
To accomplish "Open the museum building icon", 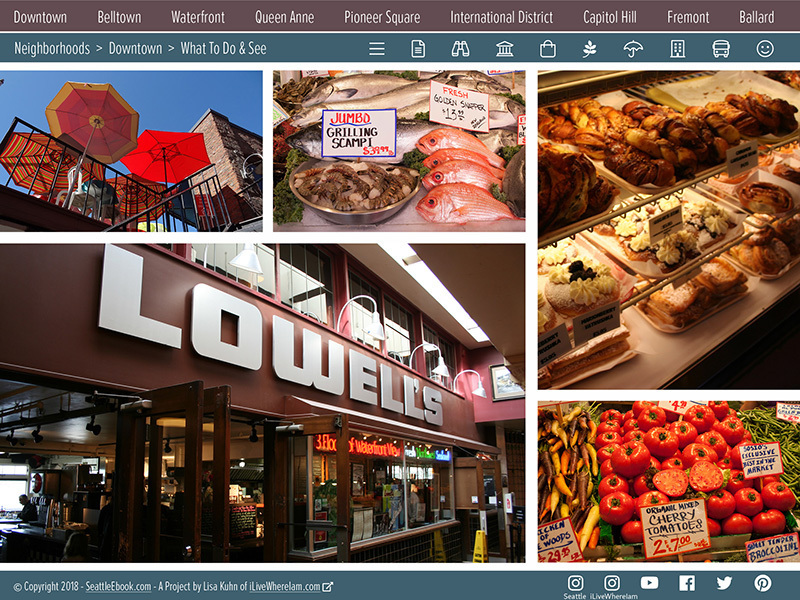I will coord(504,49).
